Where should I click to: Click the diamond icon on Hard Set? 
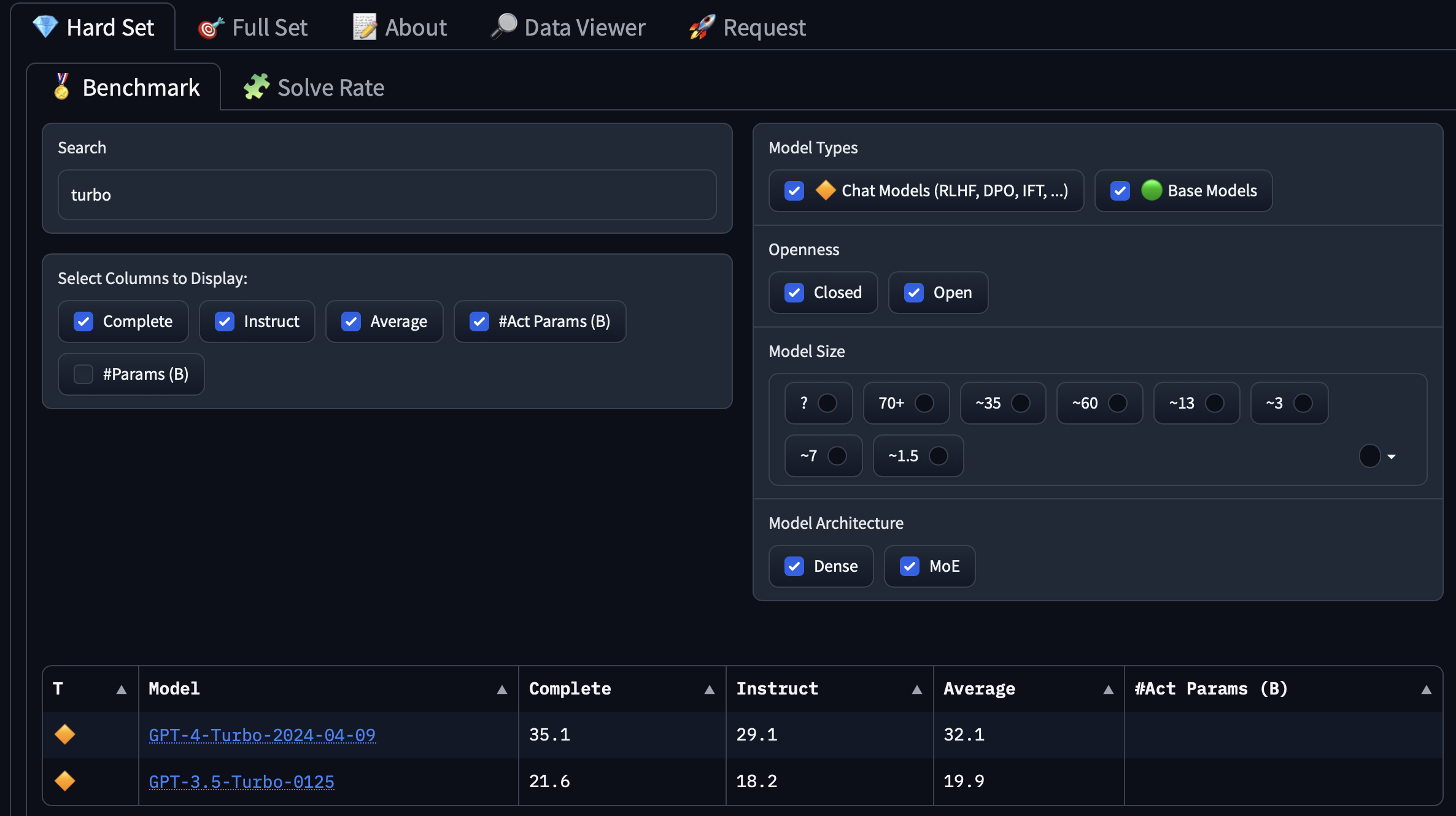tap(45, 27)
